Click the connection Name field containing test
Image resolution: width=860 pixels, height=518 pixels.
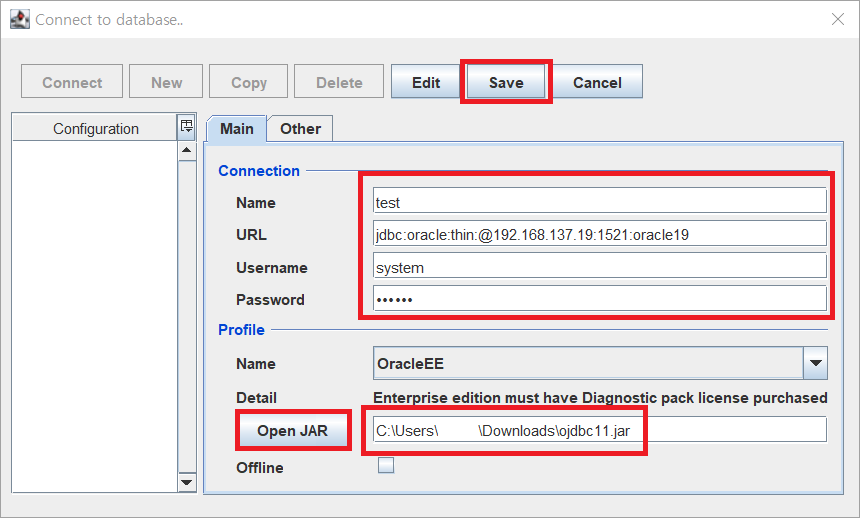click(599, 201)
